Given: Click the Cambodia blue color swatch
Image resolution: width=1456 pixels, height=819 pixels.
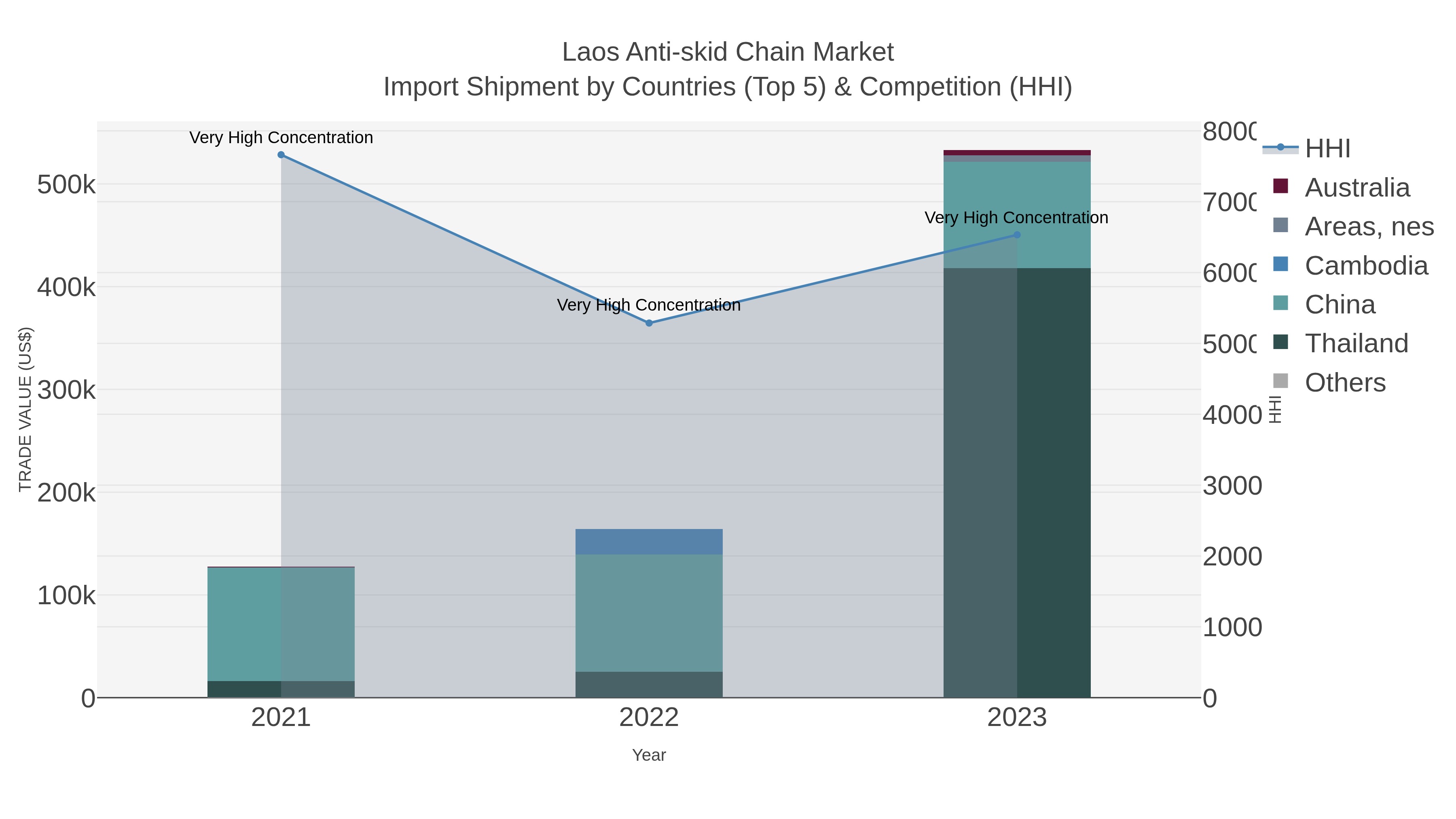Looking at the screenshot, I should (x=1280, y=264).
